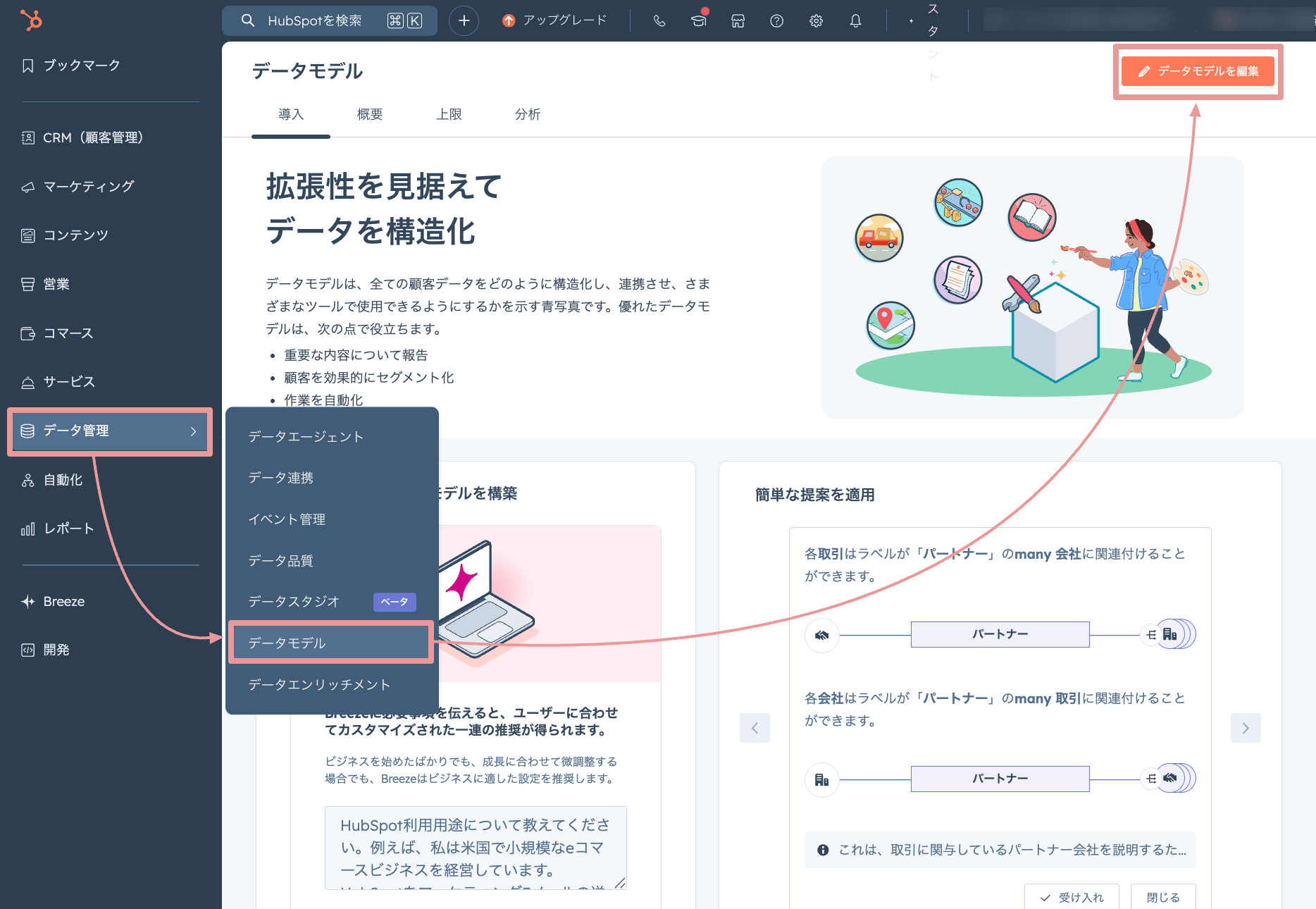Click the plus create button in top bar
This screenshot has width=1316, height=909.
(x=464, y=21)
